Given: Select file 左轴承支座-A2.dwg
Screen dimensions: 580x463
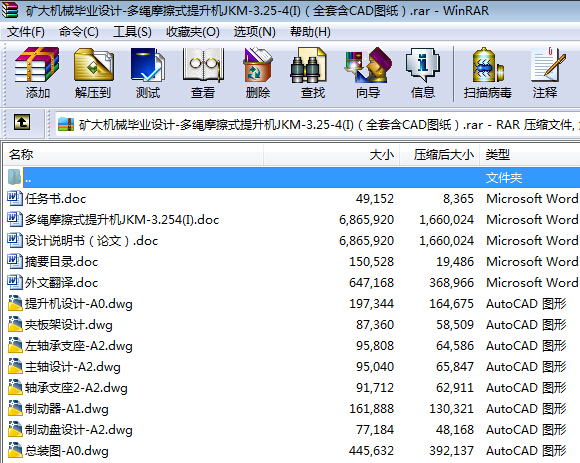Looking at the screenshot, I should (x=78, y=346).
